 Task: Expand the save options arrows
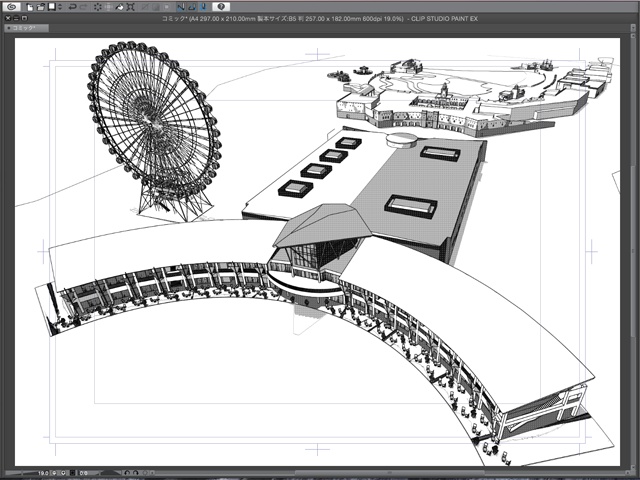pos(60,7)
